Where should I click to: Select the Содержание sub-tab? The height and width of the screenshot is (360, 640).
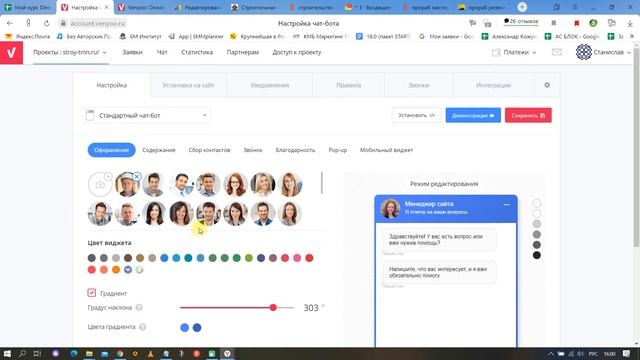click(x=159, y=150)
